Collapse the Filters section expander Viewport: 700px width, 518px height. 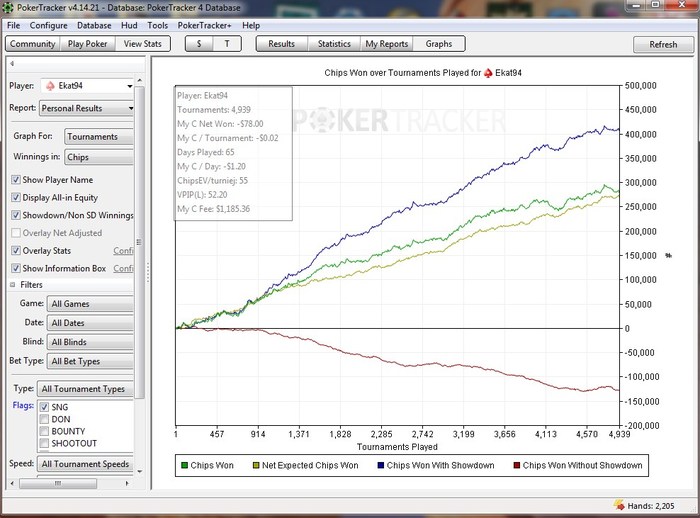[x=12, y=285]
